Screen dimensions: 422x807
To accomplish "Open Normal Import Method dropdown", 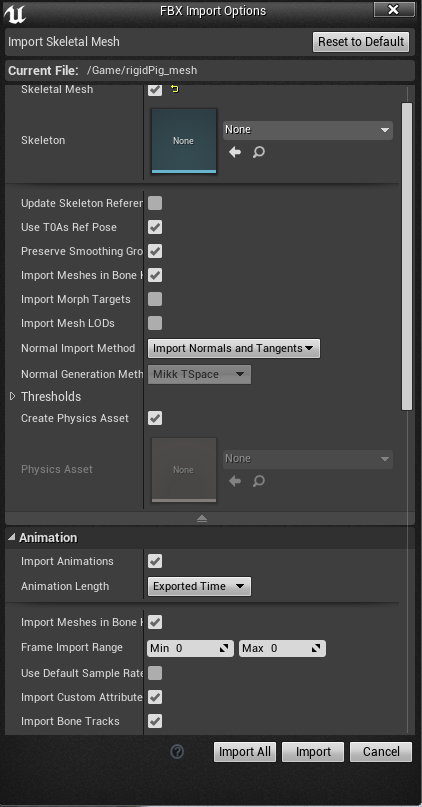I will (x=234, y=348).
